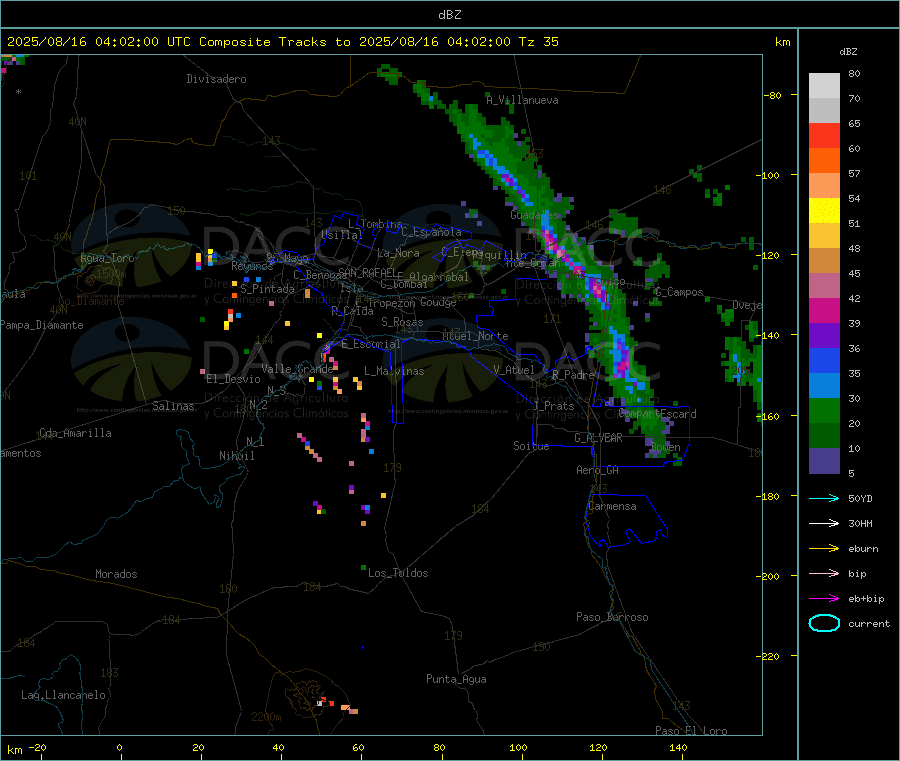Click the white 30HM arrow in legend
This screenshot has height=761, width=900.
[824, 523]
